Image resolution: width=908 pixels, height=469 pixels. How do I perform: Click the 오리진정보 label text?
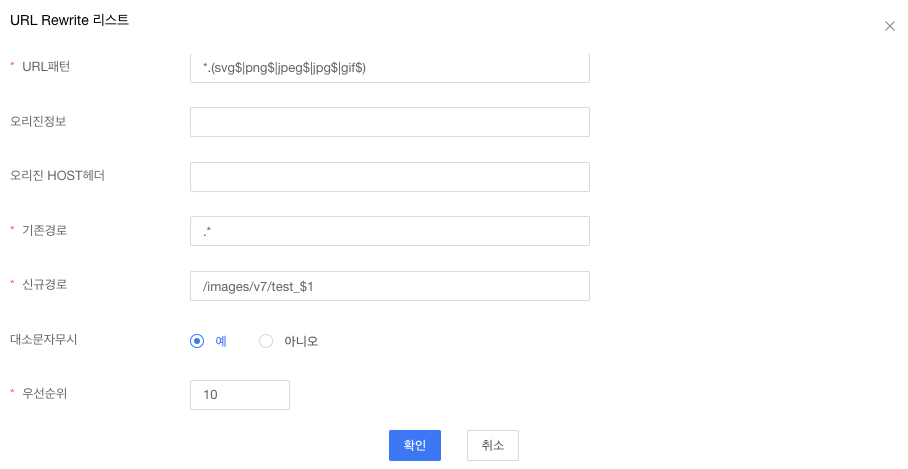(x=38, y=121)
